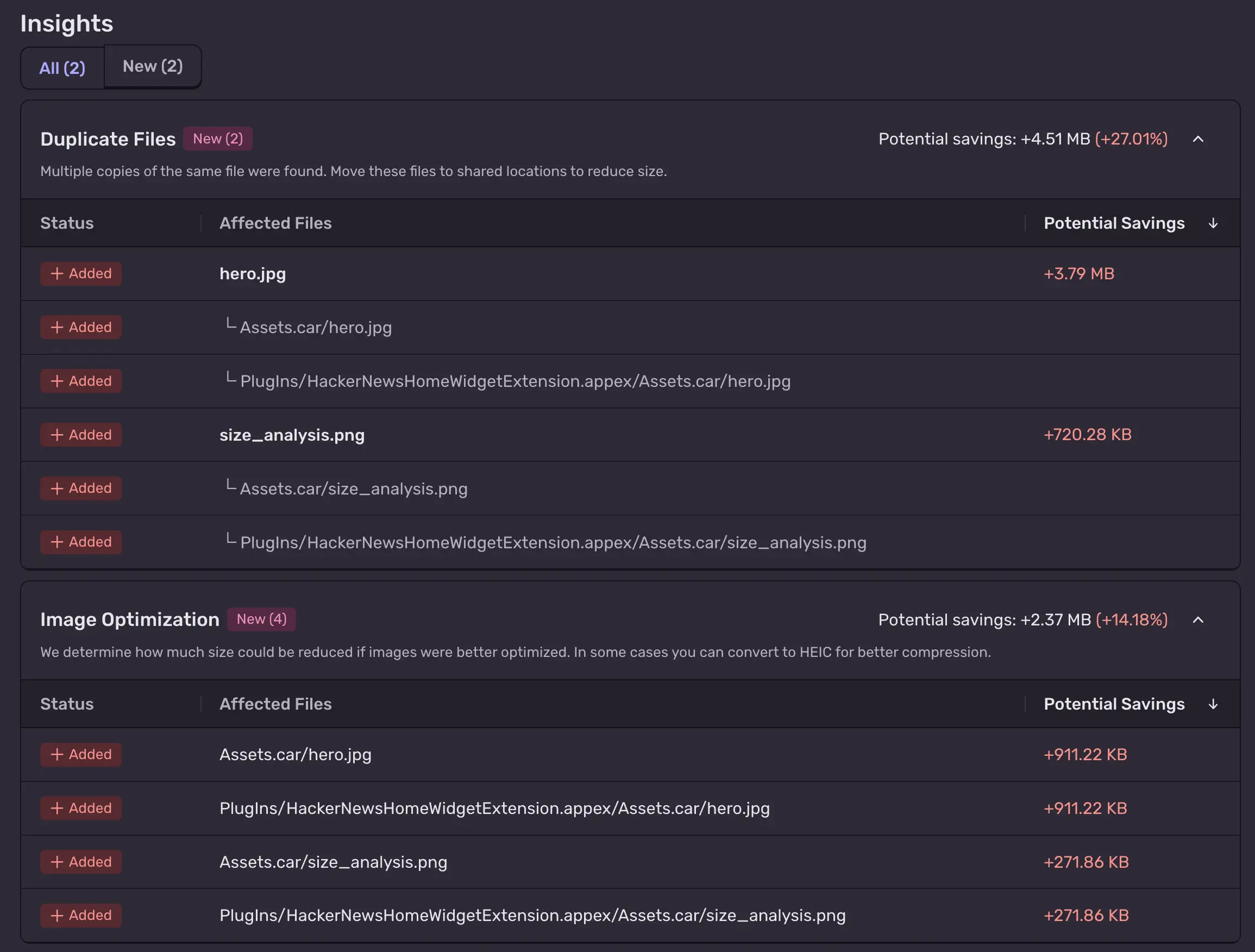Screen dimensions: 1255x952
Task: Click sort arrow in Image Optimization table
Action: [x=1213, y=704]
